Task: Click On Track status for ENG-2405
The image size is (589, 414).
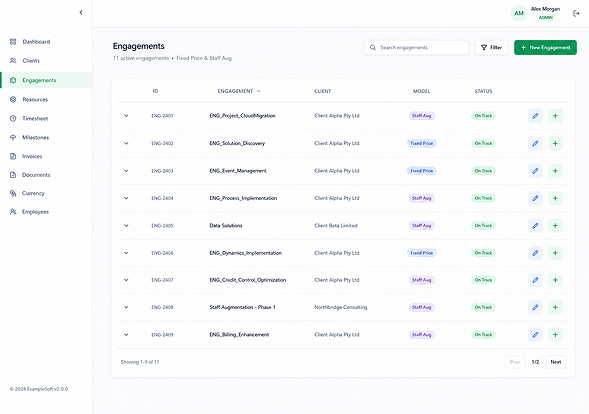Action: [483, 225]
